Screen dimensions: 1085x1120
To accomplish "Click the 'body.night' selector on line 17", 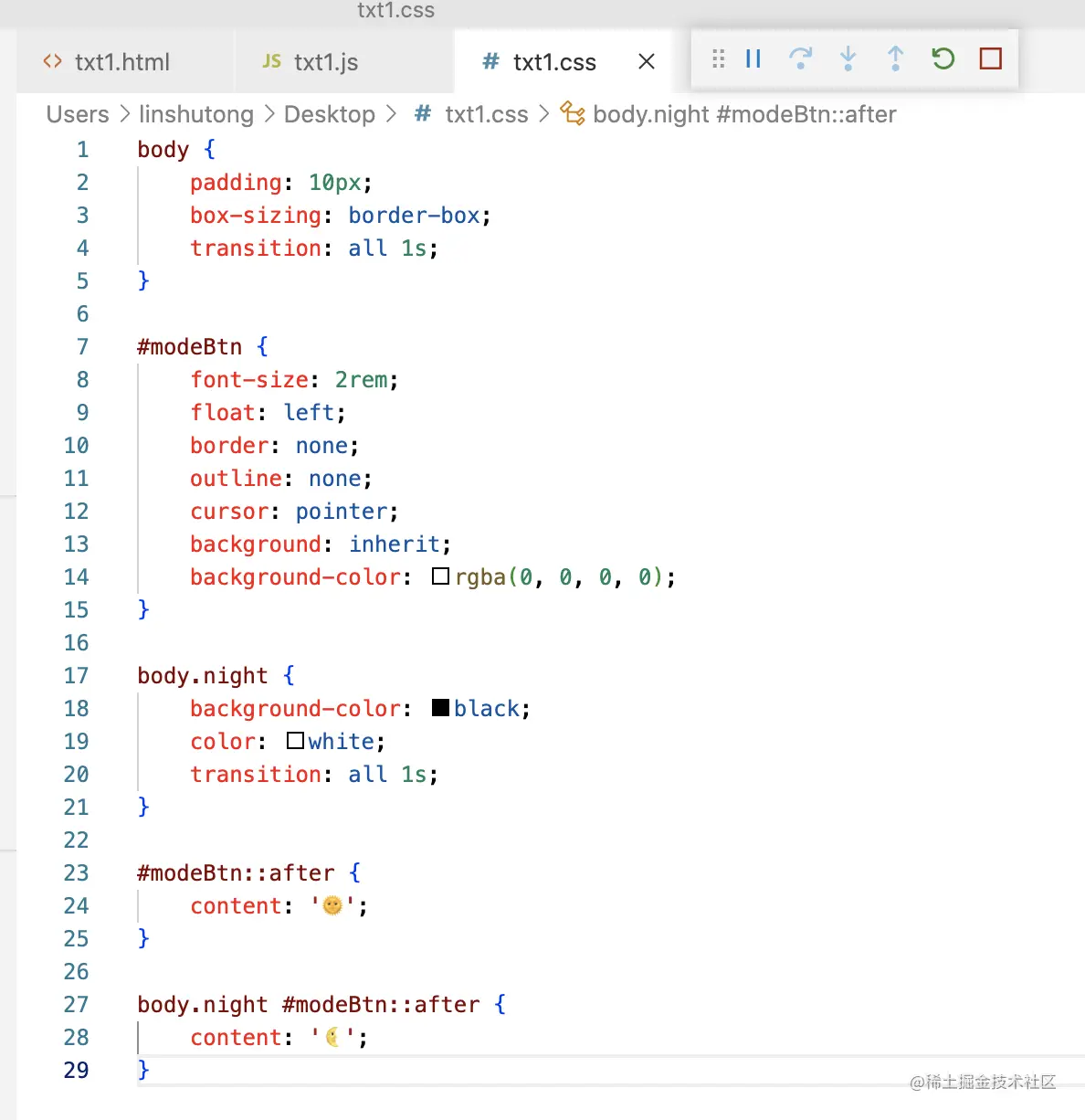I will coord(203,676).
